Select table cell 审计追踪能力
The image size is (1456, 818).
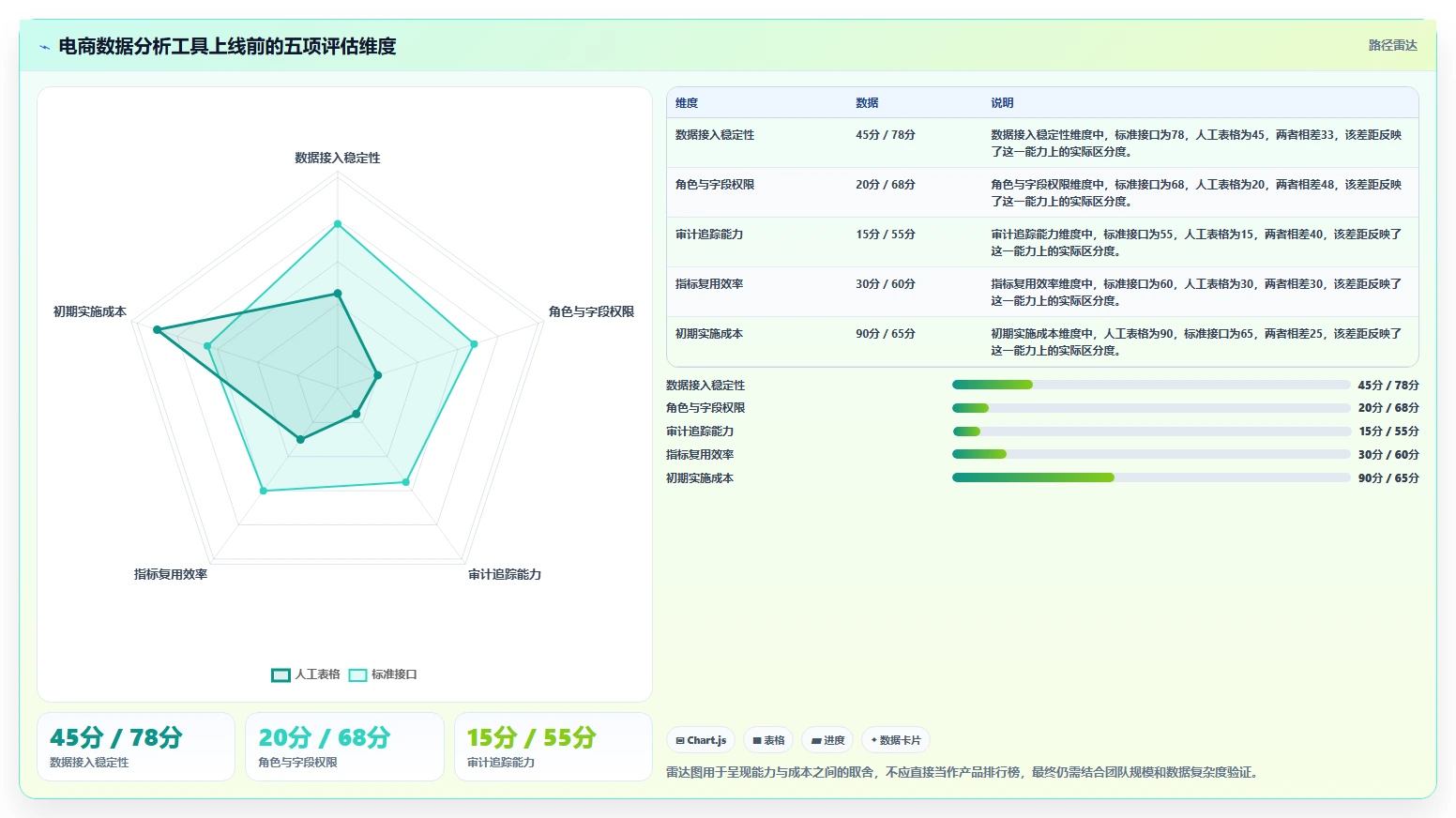pyautogui.click(x=709, y=235)
